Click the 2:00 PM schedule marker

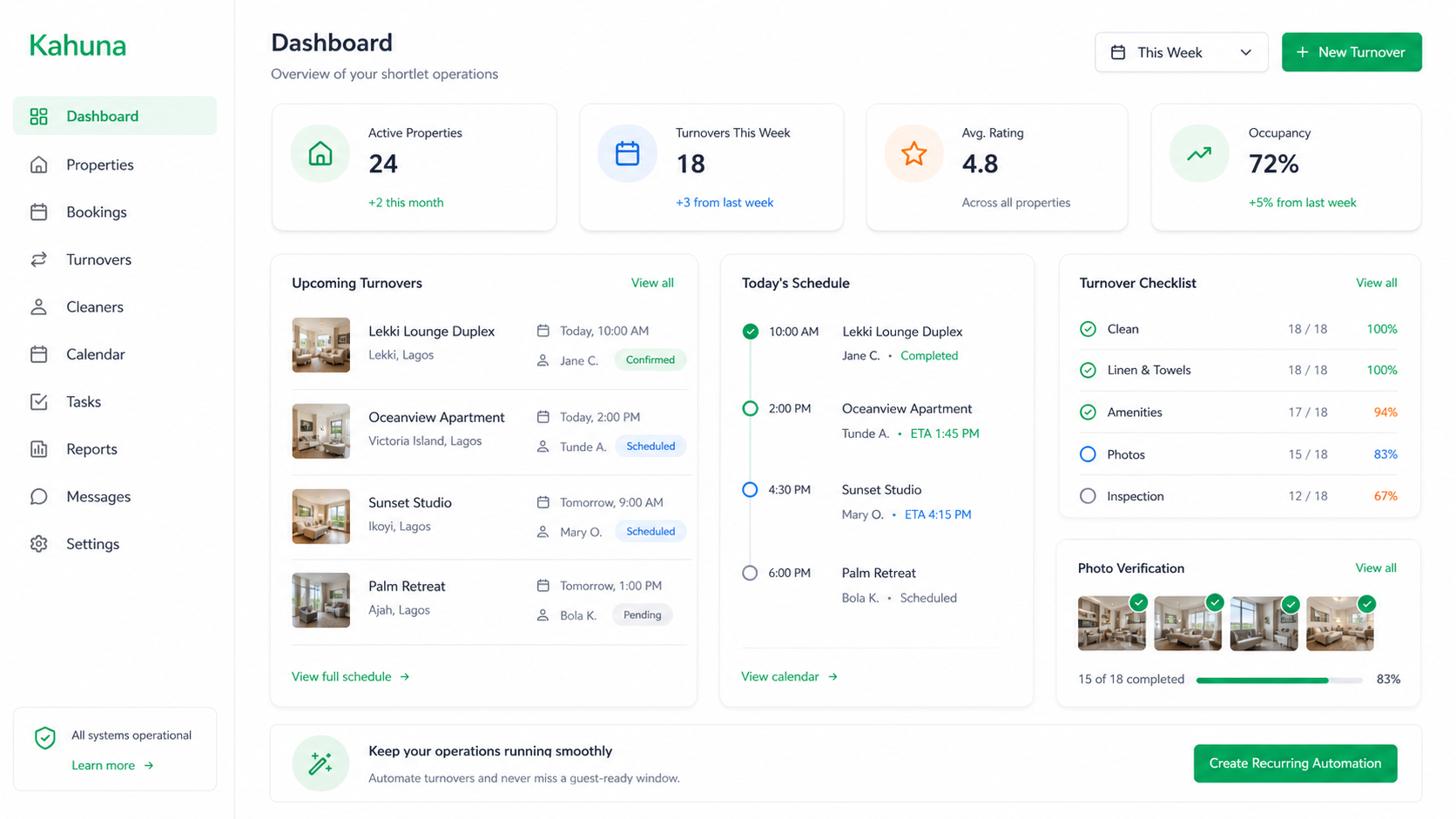click(750, 408)
